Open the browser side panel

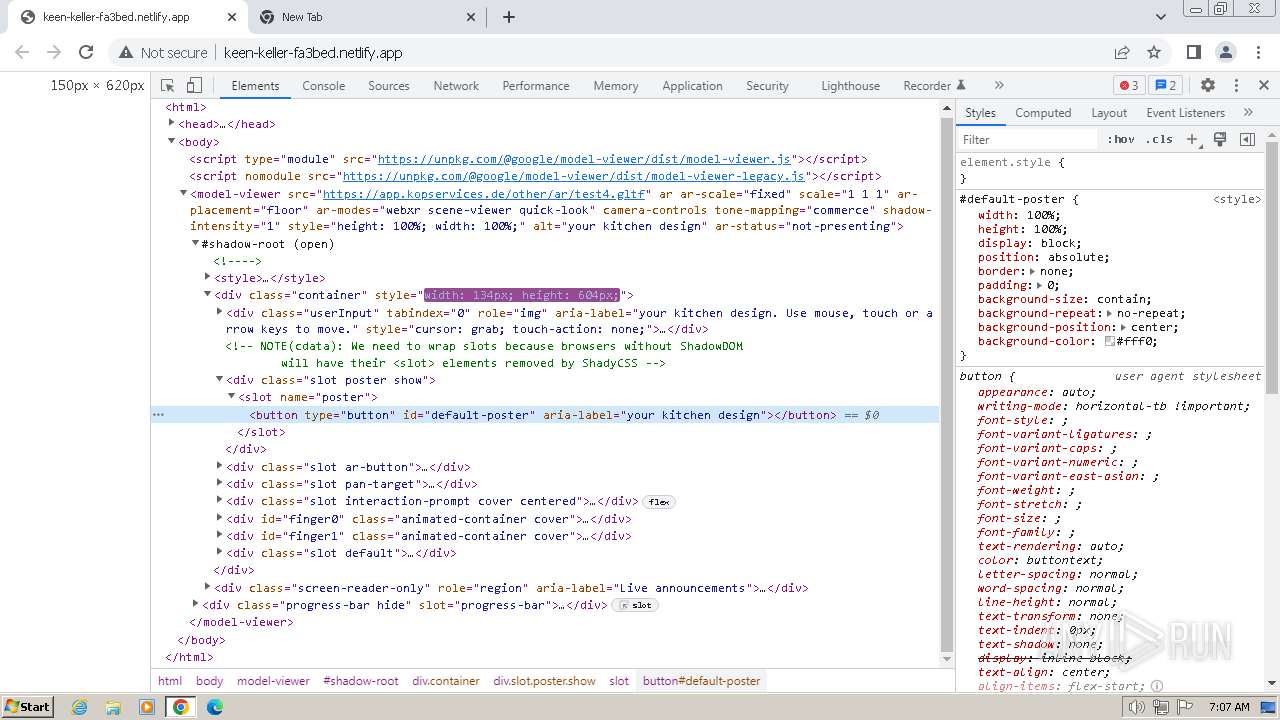pos(1194,52)
